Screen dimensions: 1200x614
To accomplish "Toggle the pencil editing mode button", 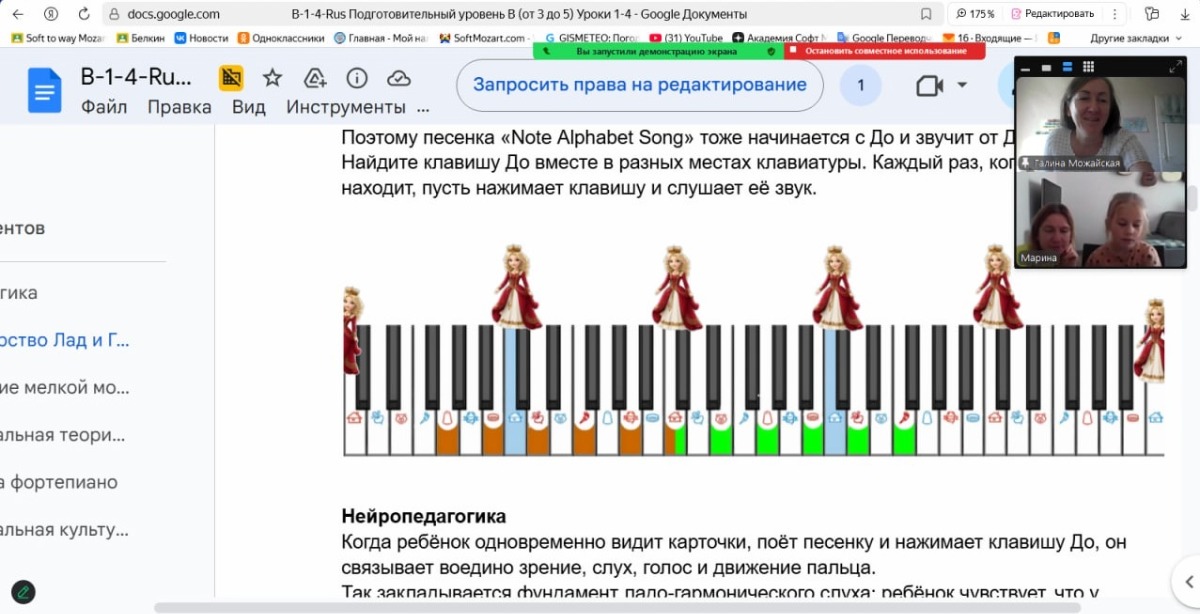I will pos(21,591).
